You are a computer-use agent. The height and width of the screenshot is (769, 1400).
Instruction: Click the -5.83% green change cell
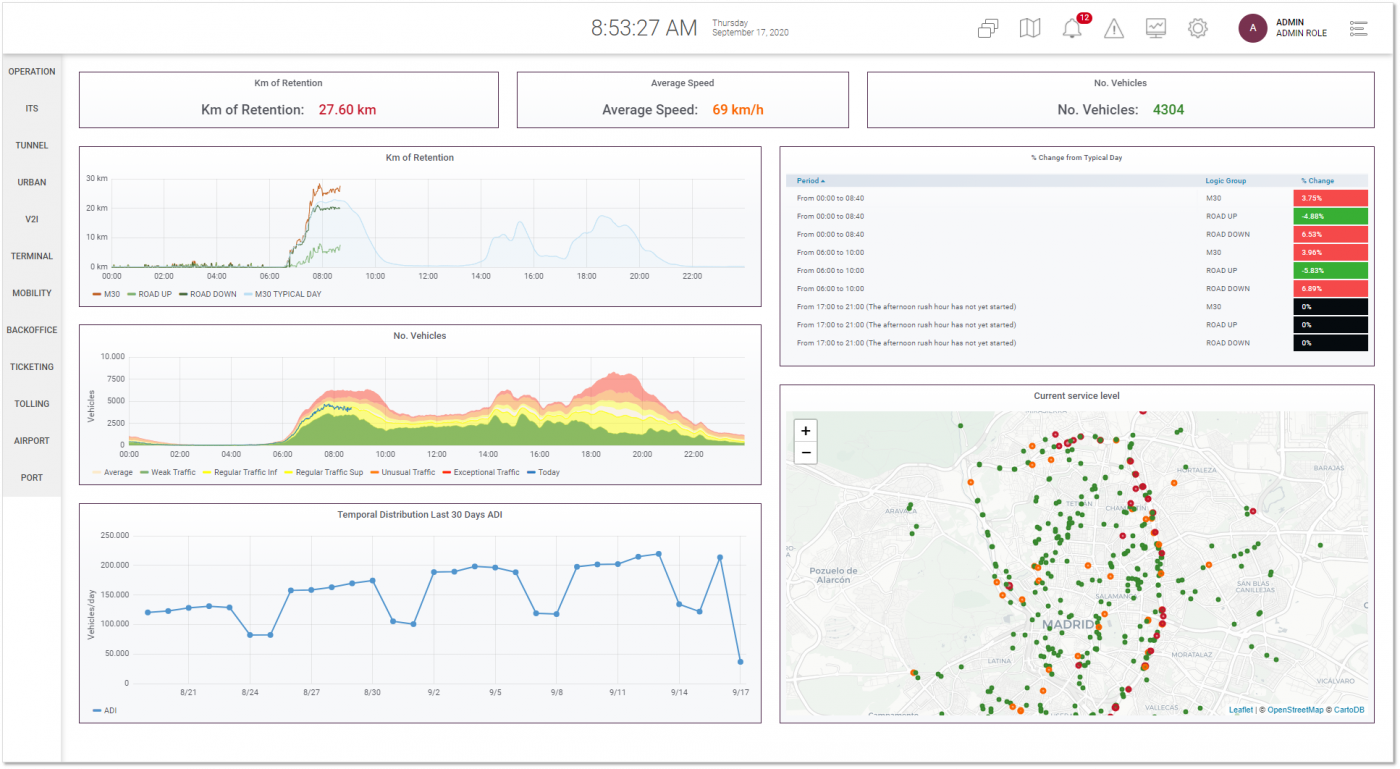click(1330, 270)
